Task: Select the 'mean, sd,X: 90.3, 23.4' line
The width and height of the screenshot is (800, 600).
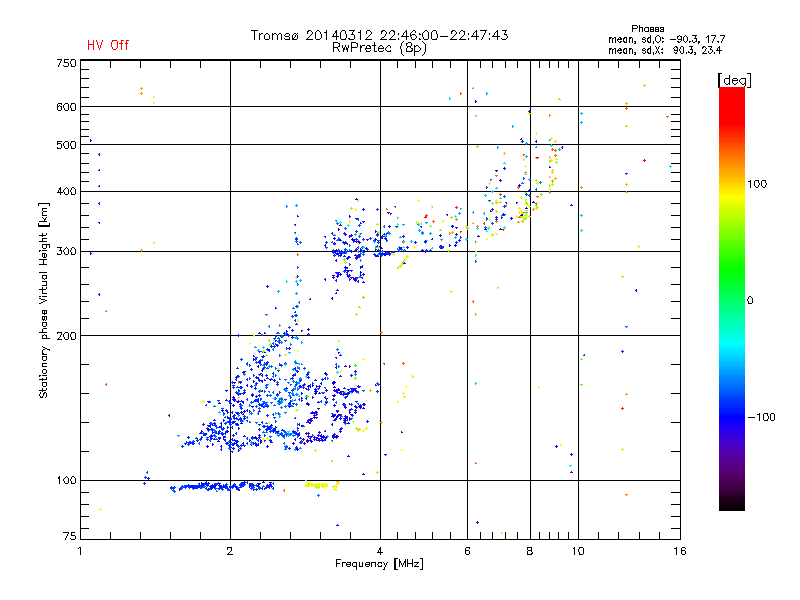Action: click(x=665, y=50)
